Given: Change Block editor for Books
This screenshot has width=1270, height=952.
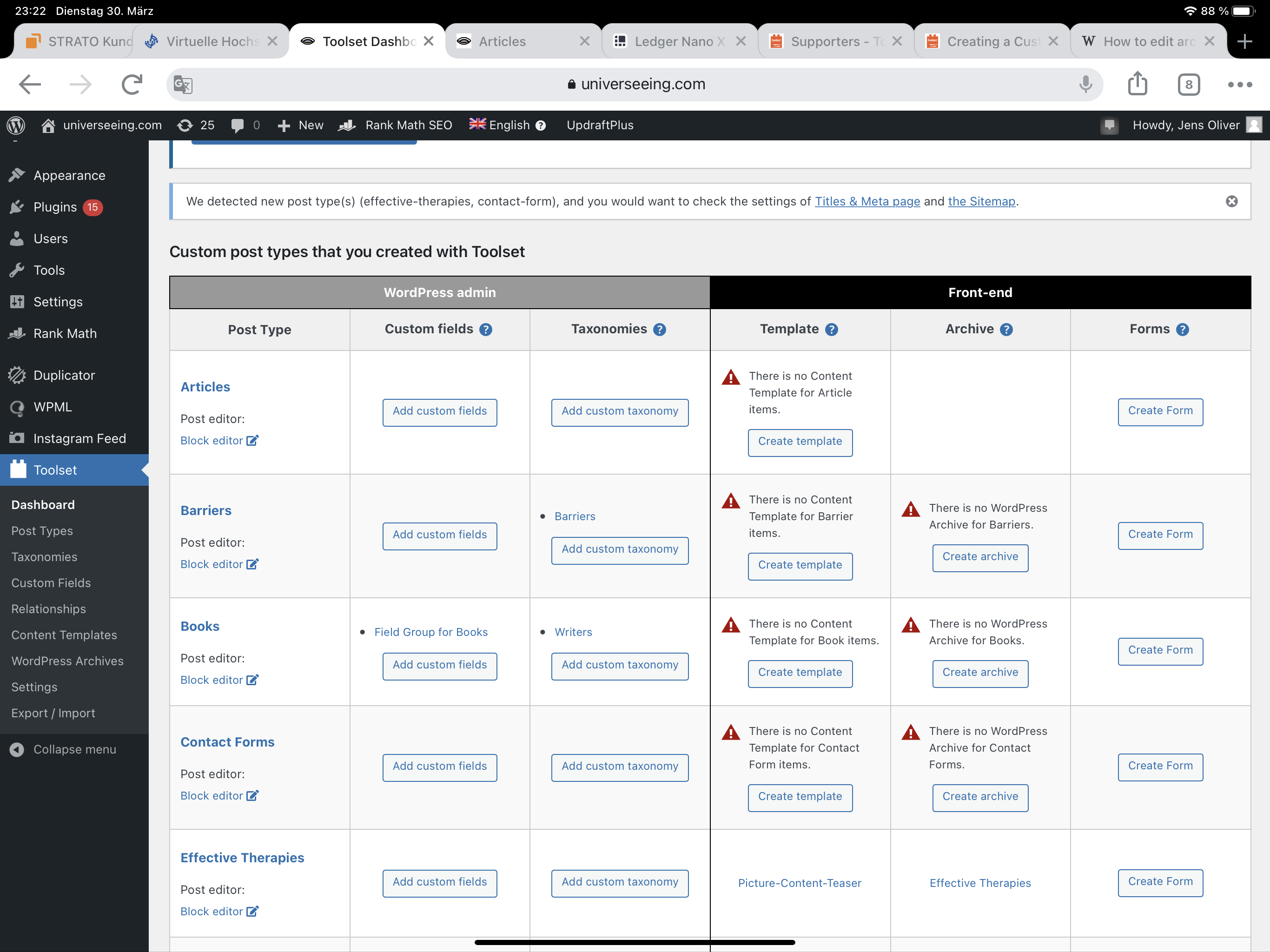Looking at the screenshot, I should (219, 680).
